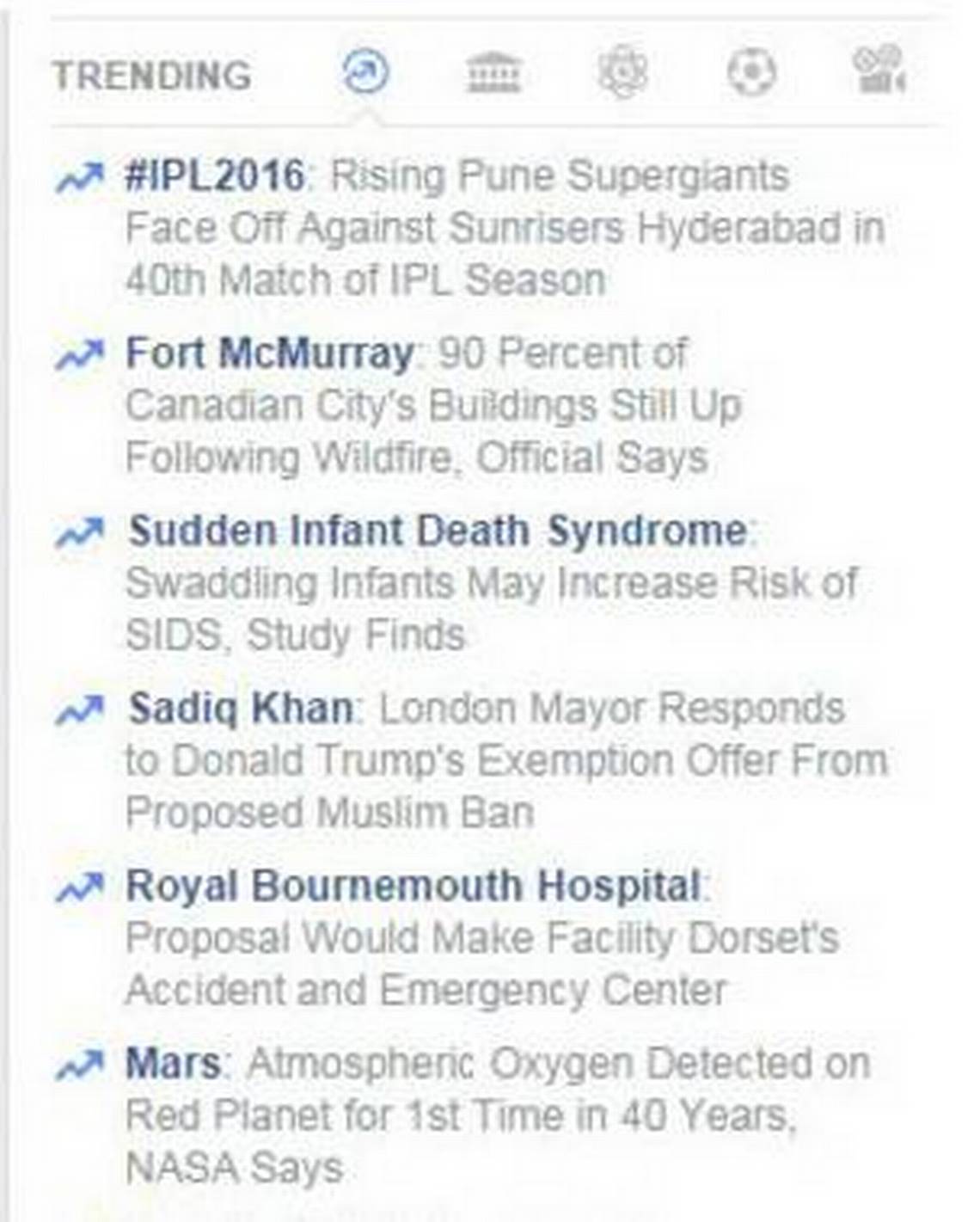This screenshot has height=1222, width=980.
Task: Open the Sadiq Khan trending topic
Action: click(x=241, y=709)
